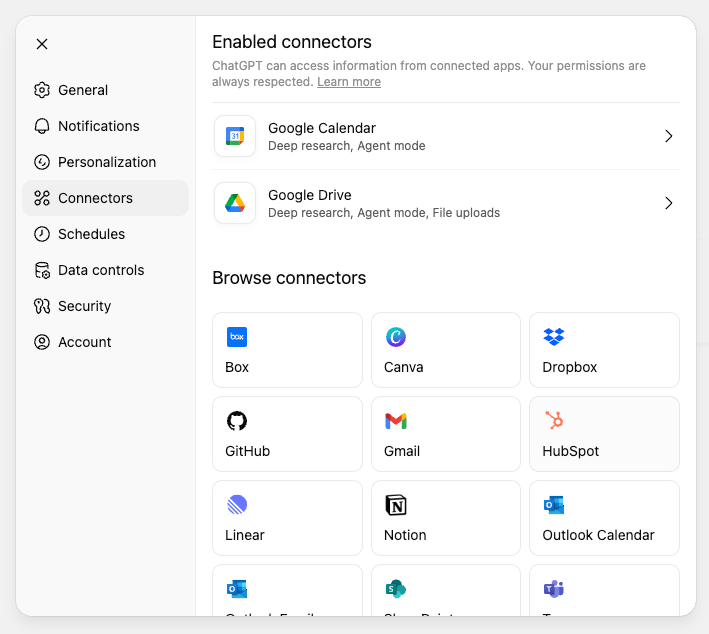Click the Connectors icon in the sidebar
This screenshot has height=634, width=709.
[x=42, y=198]
